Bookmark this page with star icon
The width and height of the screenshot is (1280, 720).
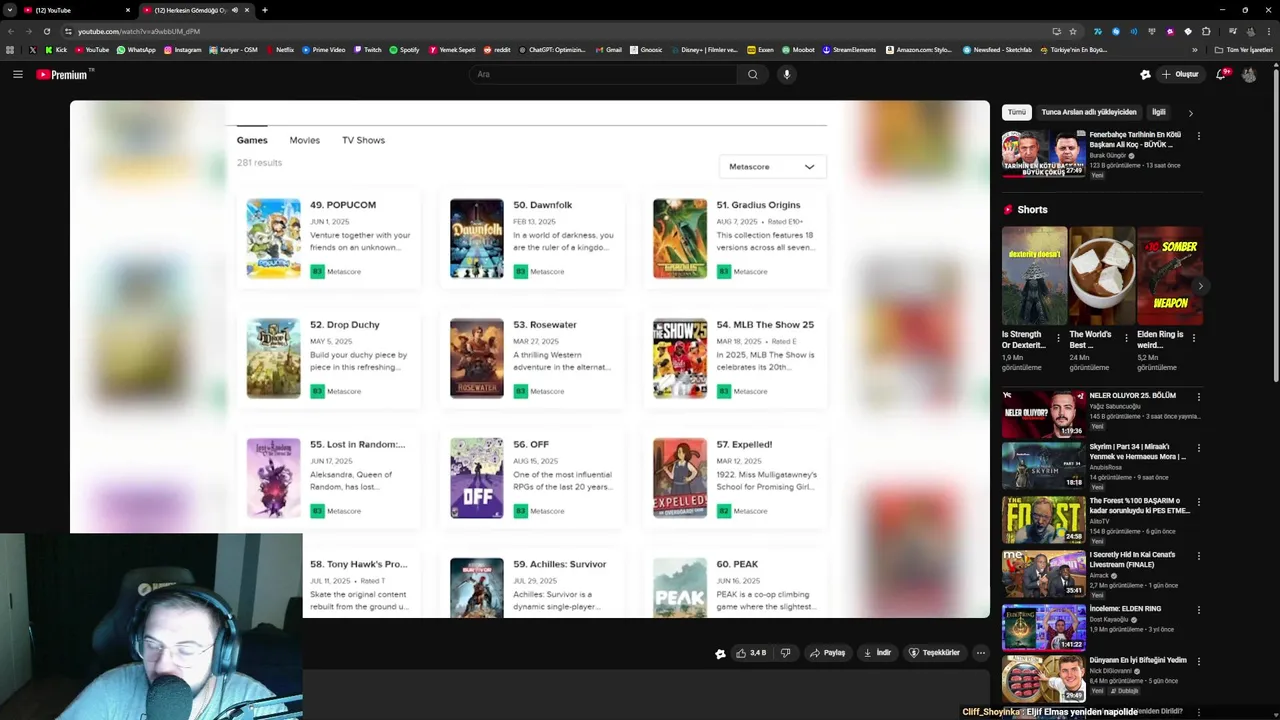(1073, 31)
